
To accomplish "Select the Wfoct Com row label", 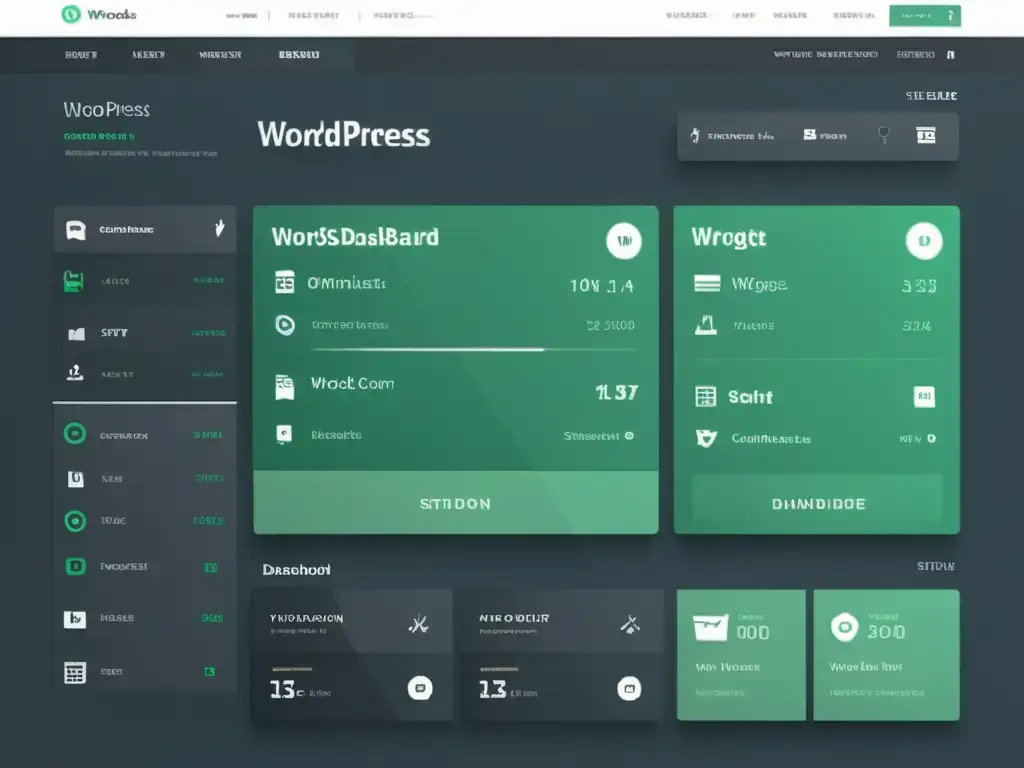I will pos(352,383).
